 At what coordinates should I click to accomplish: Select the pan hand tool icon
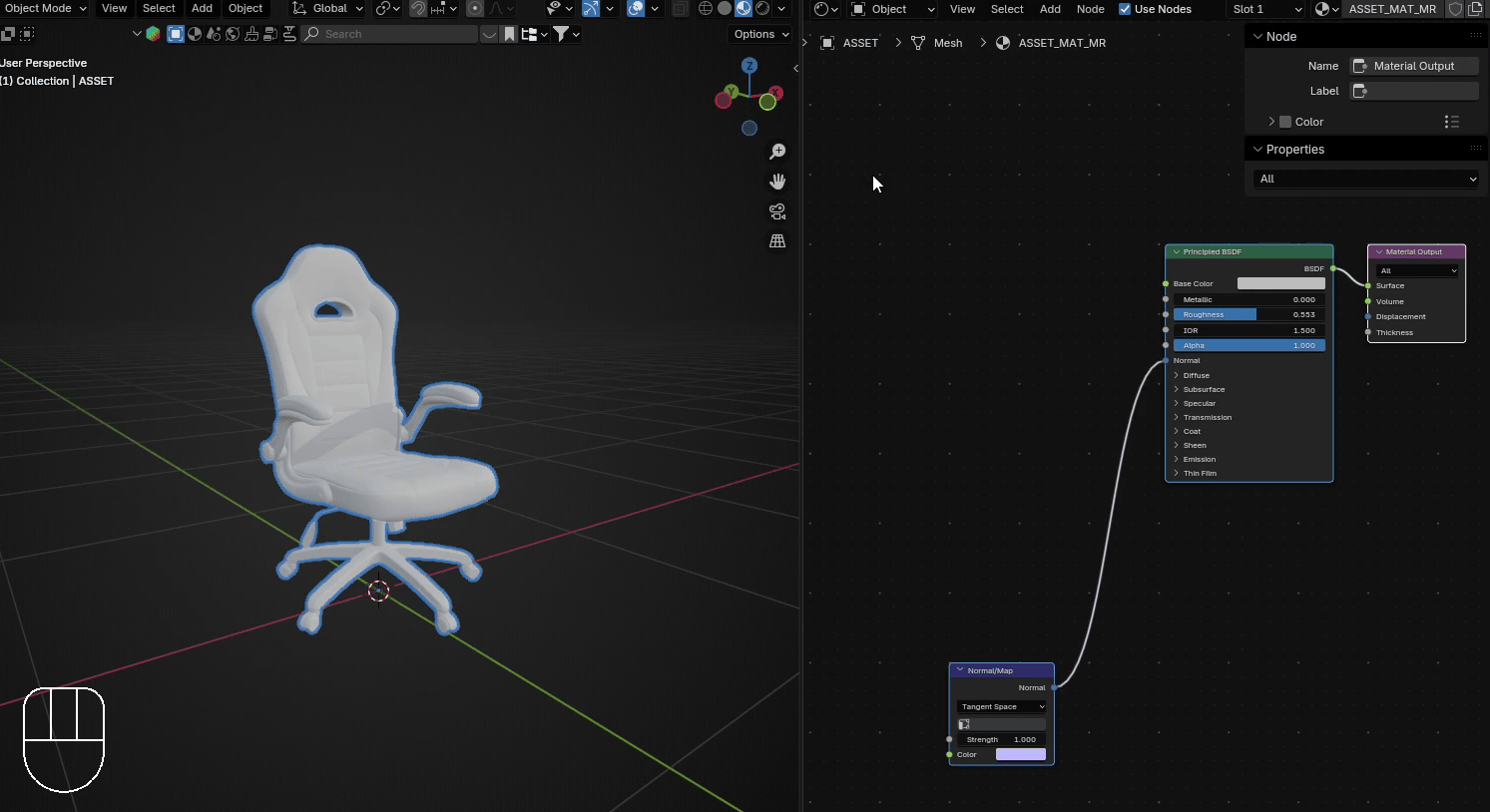777,182
